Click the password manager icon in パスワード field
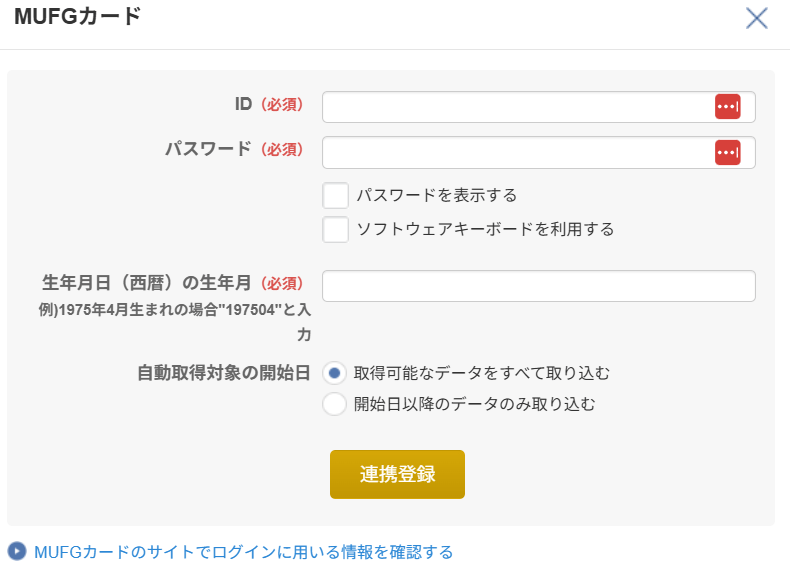 [x=727, y=152]
